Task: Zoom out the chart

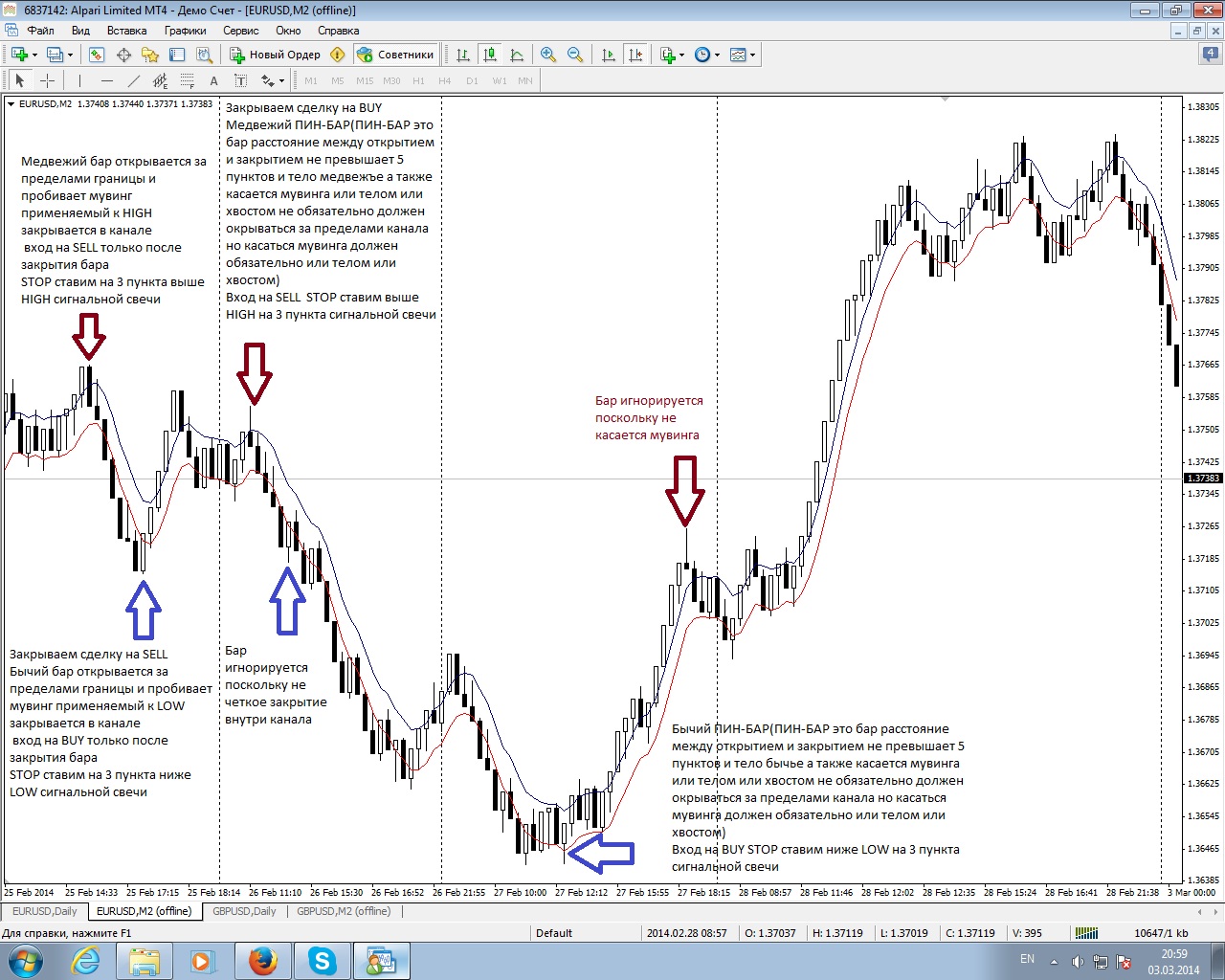Action: 575,55
